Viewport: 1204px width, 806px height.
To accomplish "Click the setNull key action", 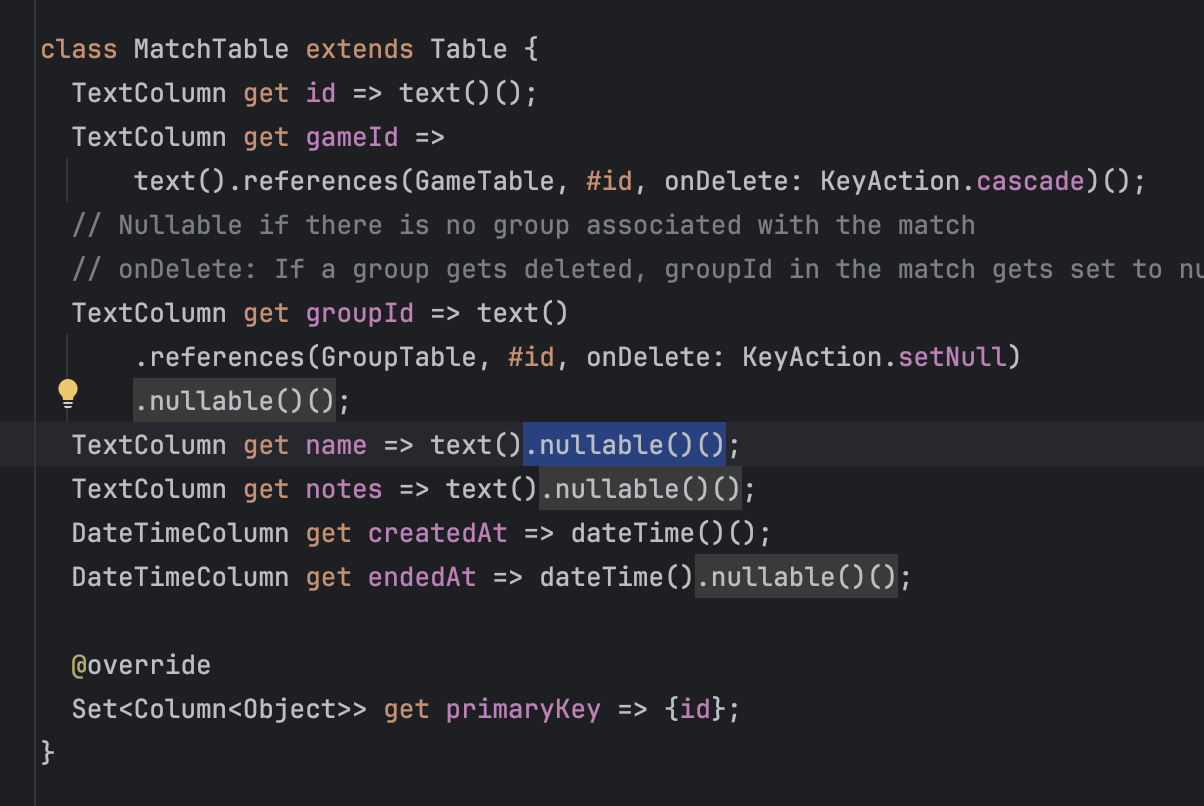I will tap(951, 357).
